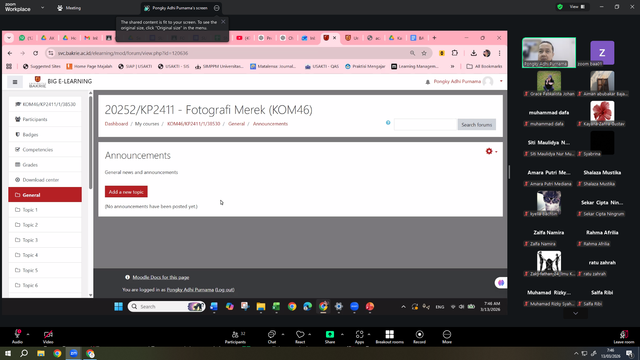Open the More options in Zoom toolbar
Image resolution: width=640 pixels, height=360 pixels.
[447, 337]
